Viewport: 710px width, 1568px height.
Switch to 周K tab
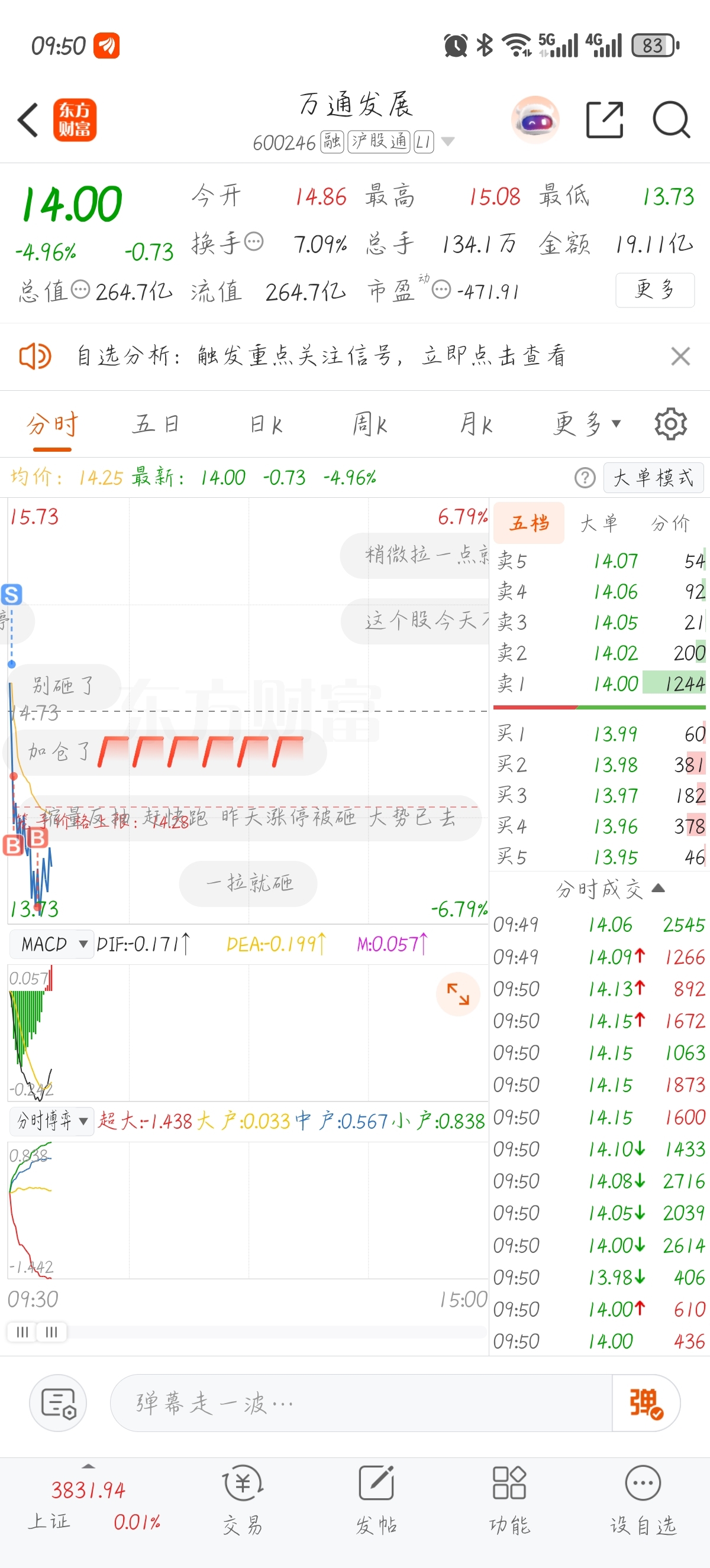(x=370, y=424)
